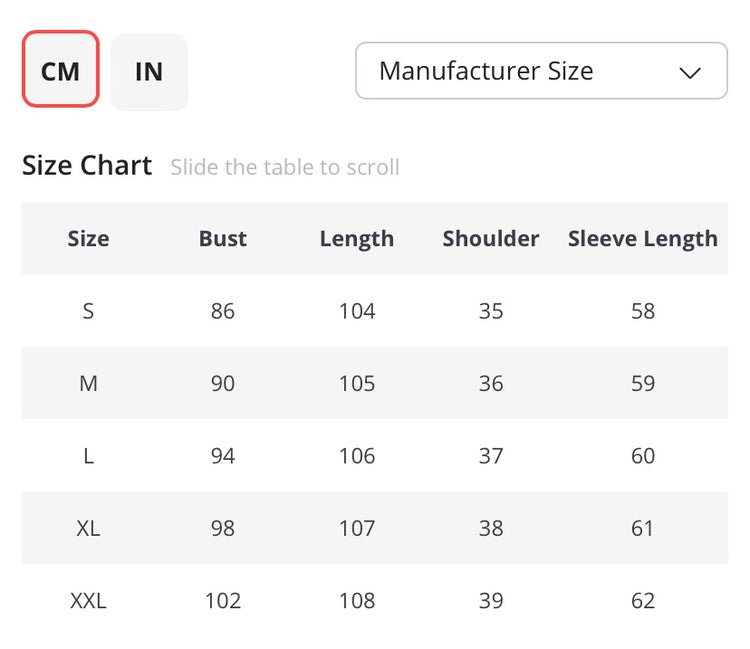
Task: Click the Size column header
Action: point(88,238)
